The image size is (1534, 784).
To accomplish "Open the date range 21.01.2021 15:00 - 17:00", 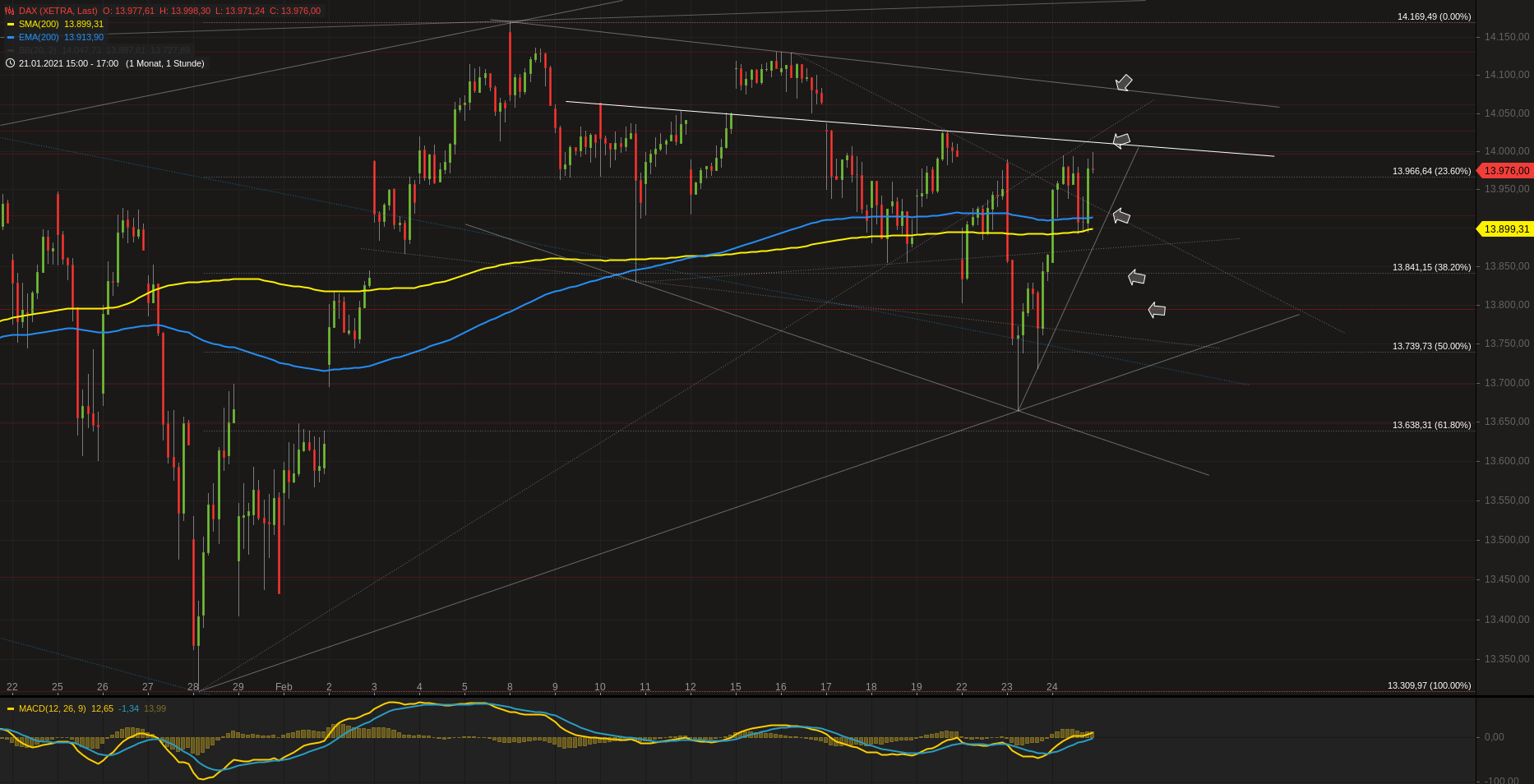I will (68, 63).
